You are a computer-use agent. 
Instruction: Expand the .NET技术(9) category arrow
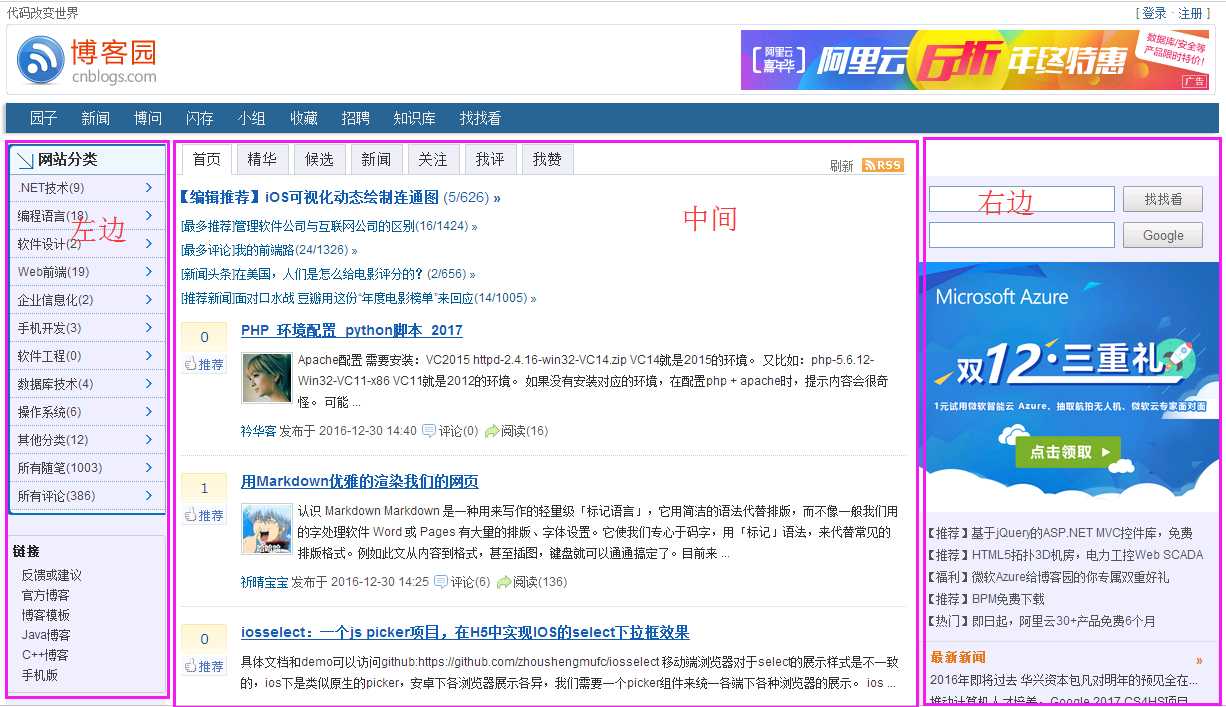tap(148, 187)
